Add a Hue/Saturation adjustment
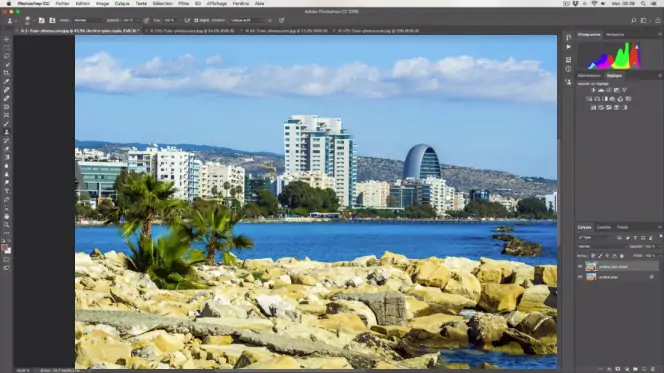This screenshot has width=664, height=373. tap(589, 99)
